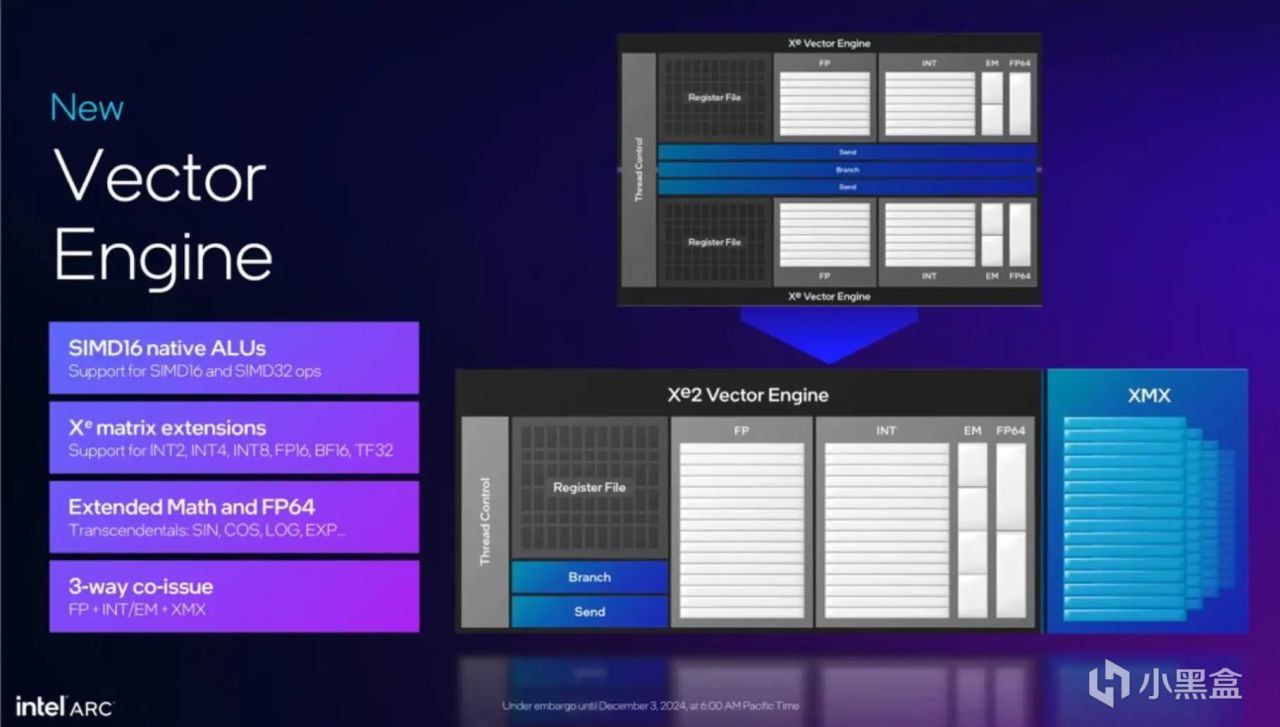Select upper FP block in small Xe diagram
This screenshot has height=727, width=1280.
[x=825, y=97]
